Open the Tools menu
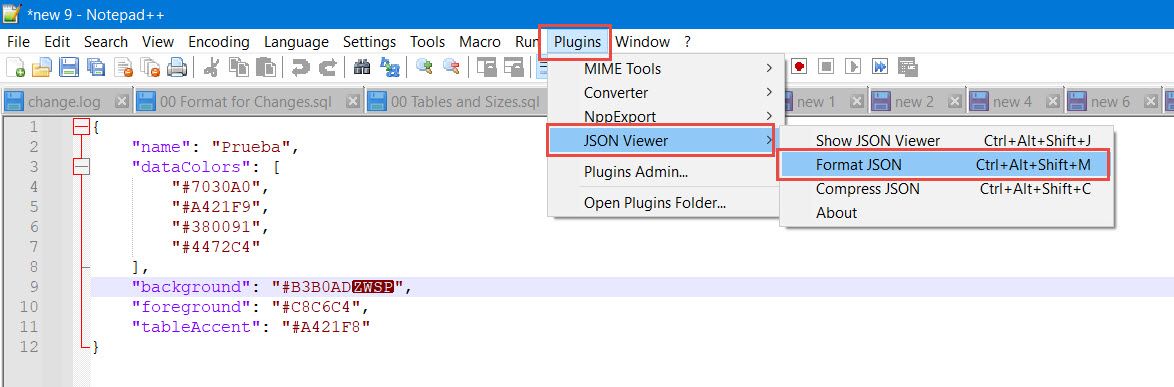Viewport: 1174px width, 387px height. 428,42
